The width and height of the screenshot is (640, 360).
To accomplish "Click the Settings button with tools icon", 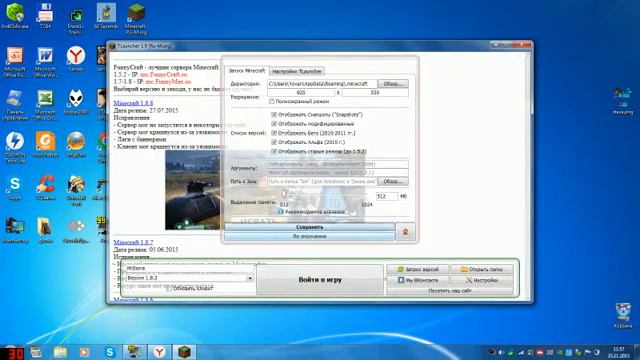I will click(482, 280).
